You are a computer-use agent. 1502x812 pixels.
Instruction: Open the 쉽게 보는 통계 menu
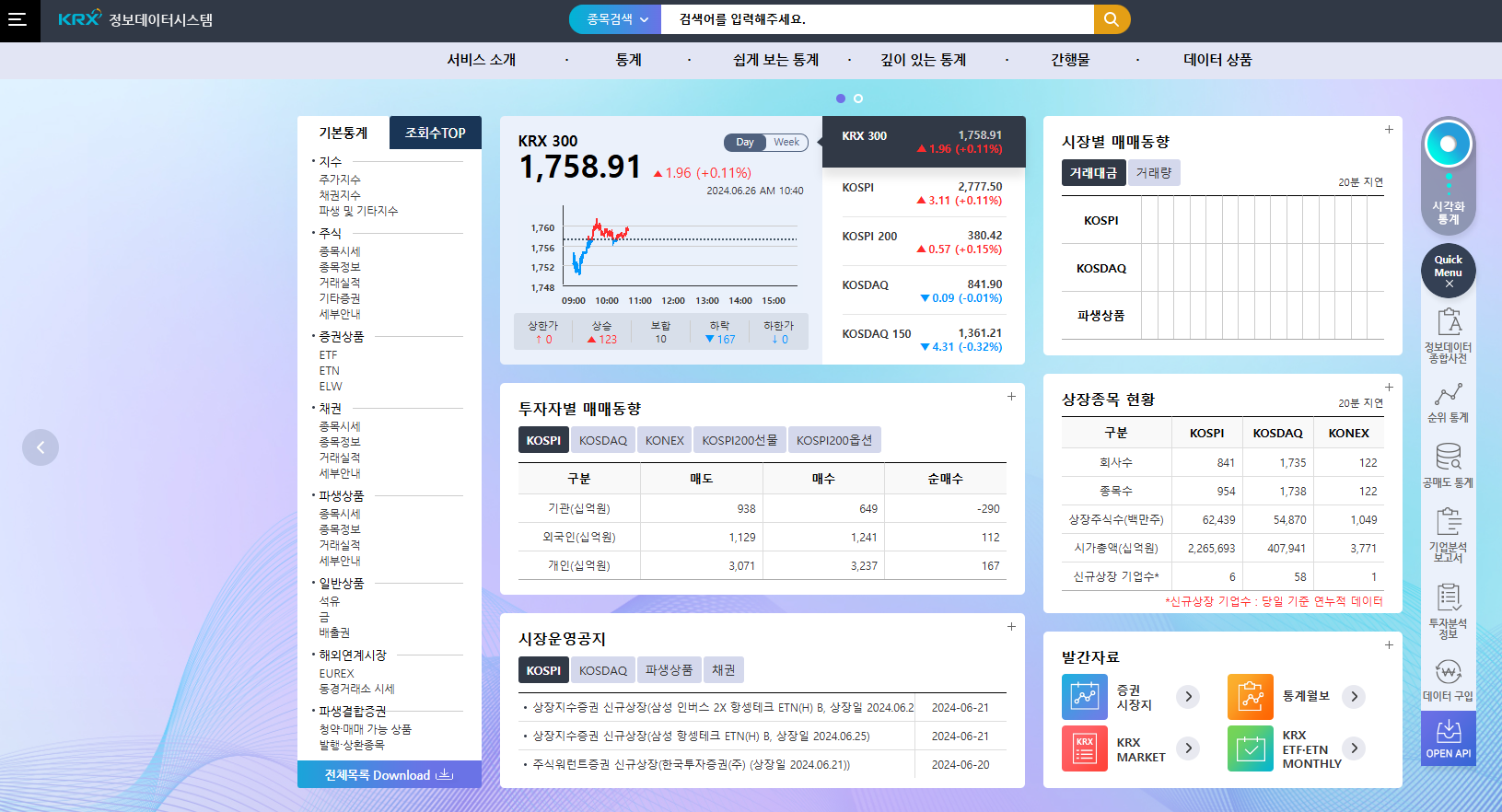(775, 60)
